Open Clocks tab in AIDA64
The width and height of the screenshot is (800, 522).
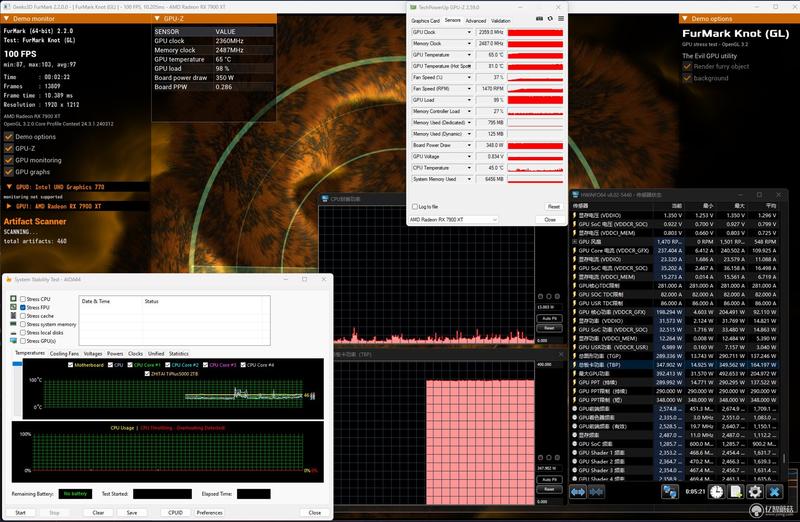(135, 354)
